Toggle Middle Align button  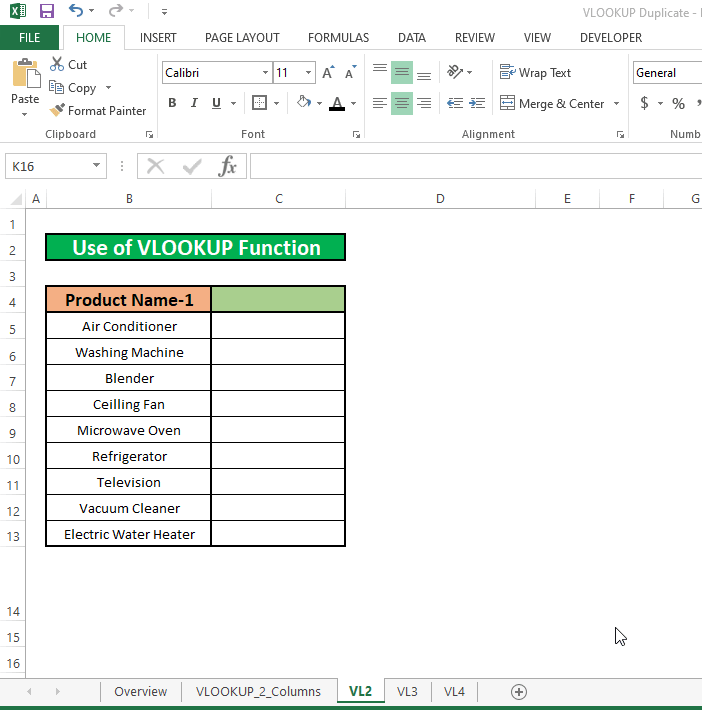(402, 72)
